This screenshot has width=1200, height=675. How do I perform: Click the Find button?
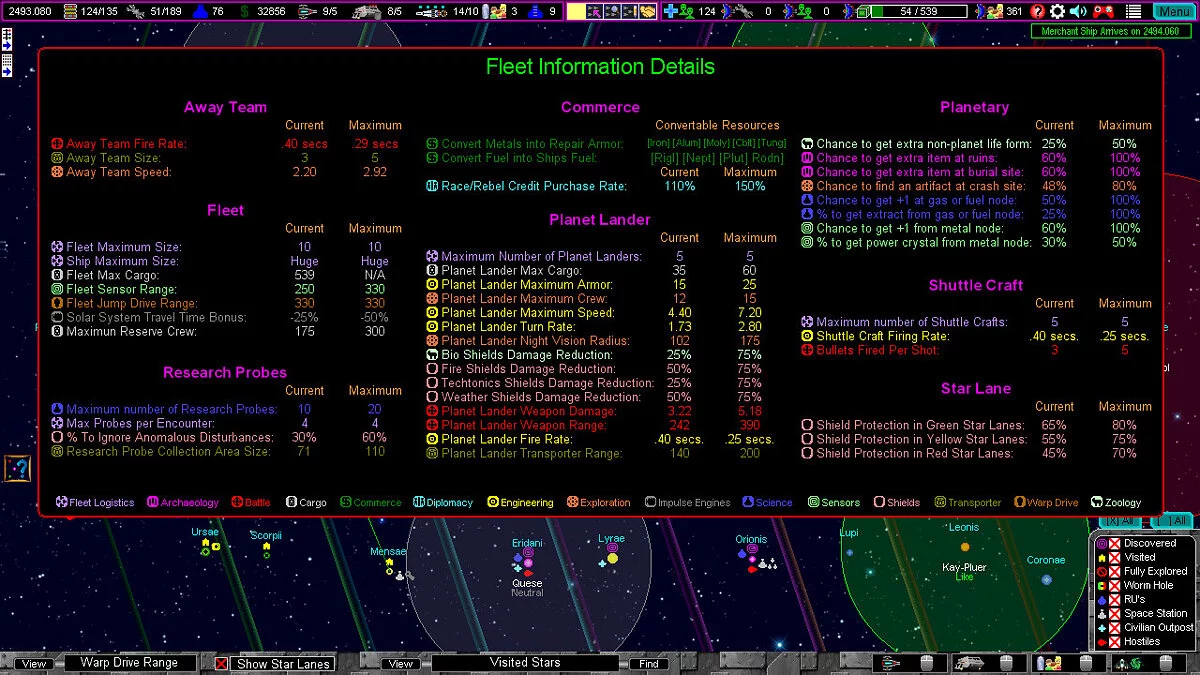649,664
